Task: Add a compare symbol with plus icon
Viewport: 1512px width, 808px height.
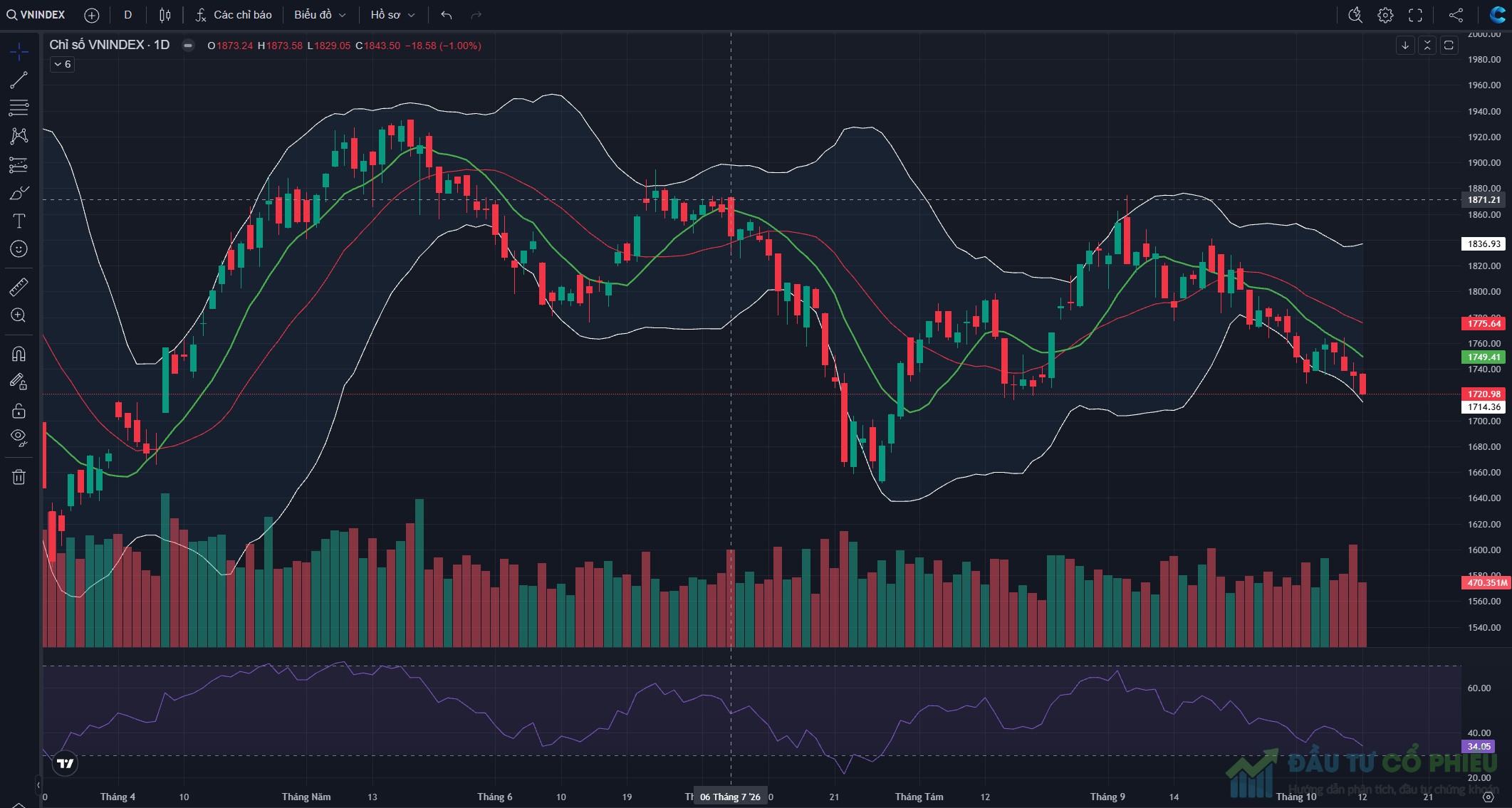Action: tap(92, 15)
